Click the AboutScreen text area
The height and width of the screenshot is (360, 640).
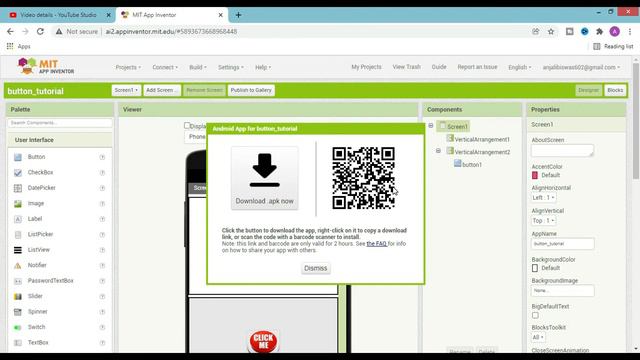(562, 150)
